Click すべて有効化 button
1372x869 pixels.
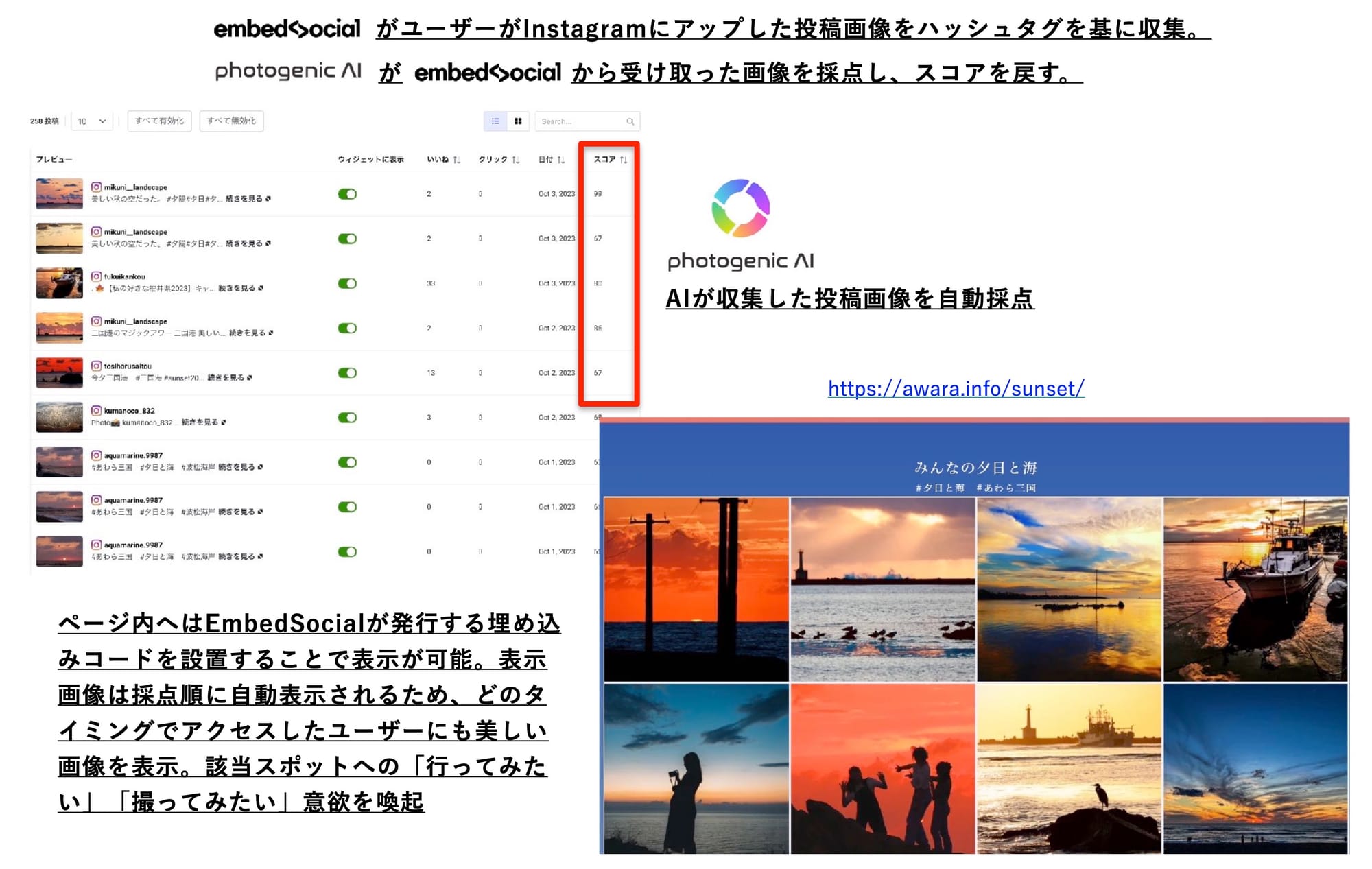coord(159,121)
